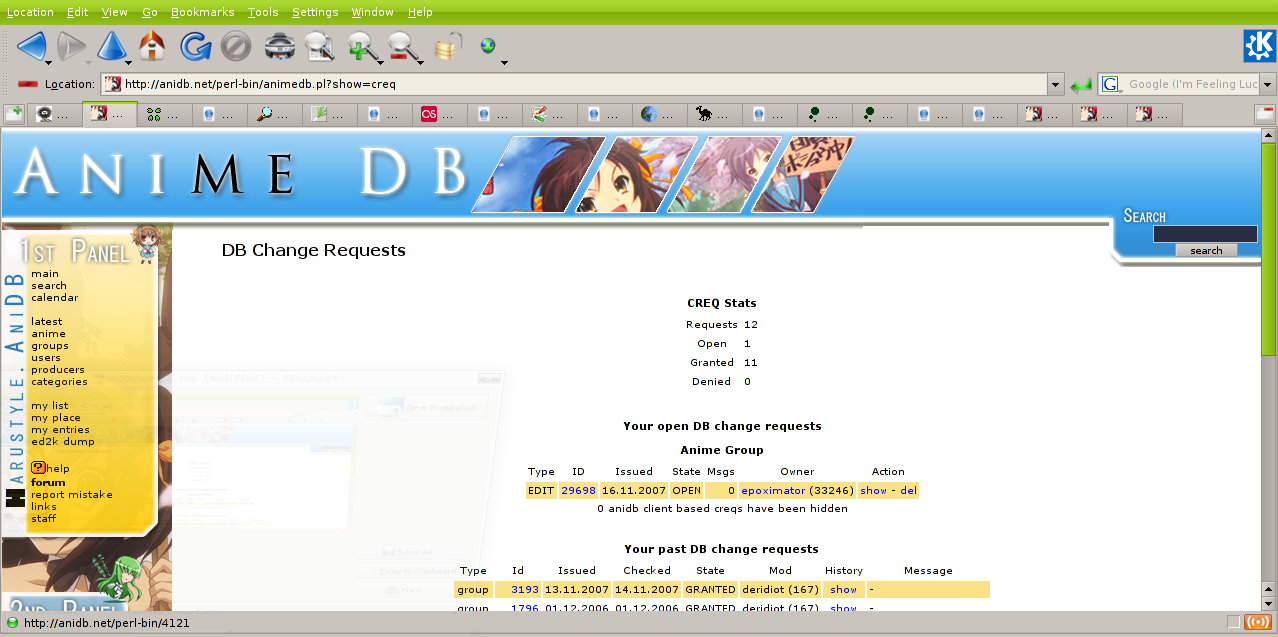Screen dimensions: 1278x637
Task: Click the blue Back arrow icon
Action: pos(31,46)
